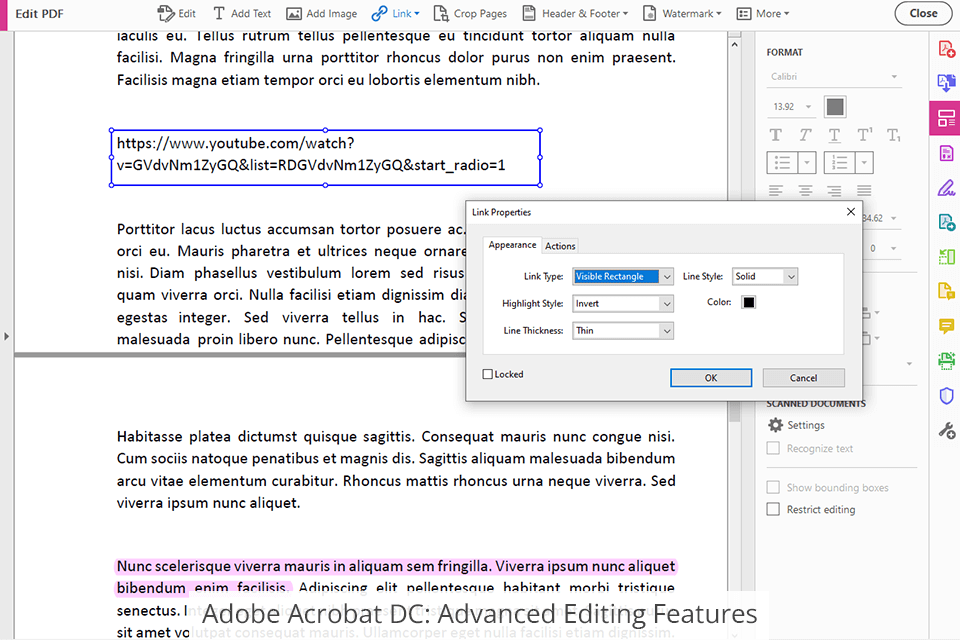Close the Link Properties dialog with X
Image resolution: width=960 pixels, height=640 pixels.
[x=850, y=212]
